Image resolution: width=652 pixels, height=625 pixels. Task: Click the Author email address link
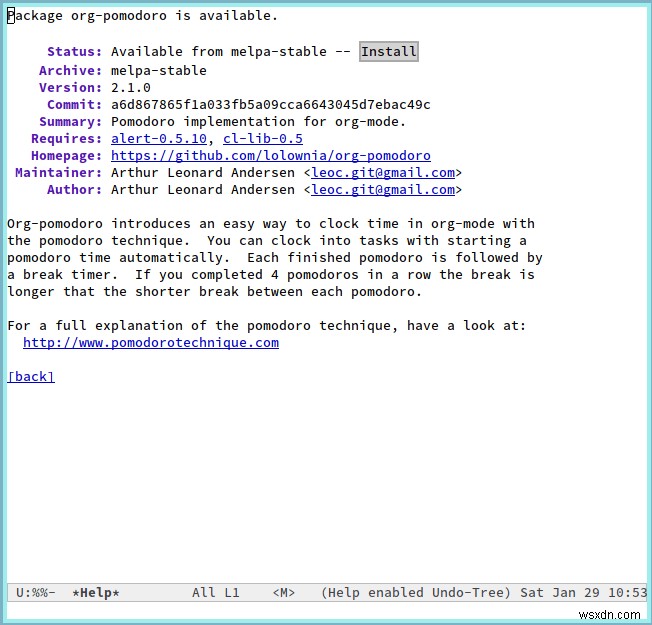tap(383, 190)
